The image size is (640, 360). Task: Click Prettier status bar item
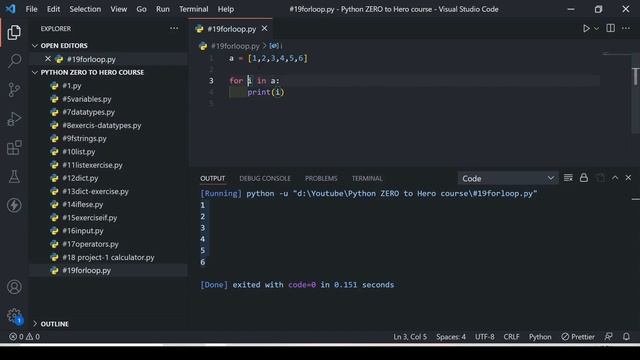coord(578,337)
